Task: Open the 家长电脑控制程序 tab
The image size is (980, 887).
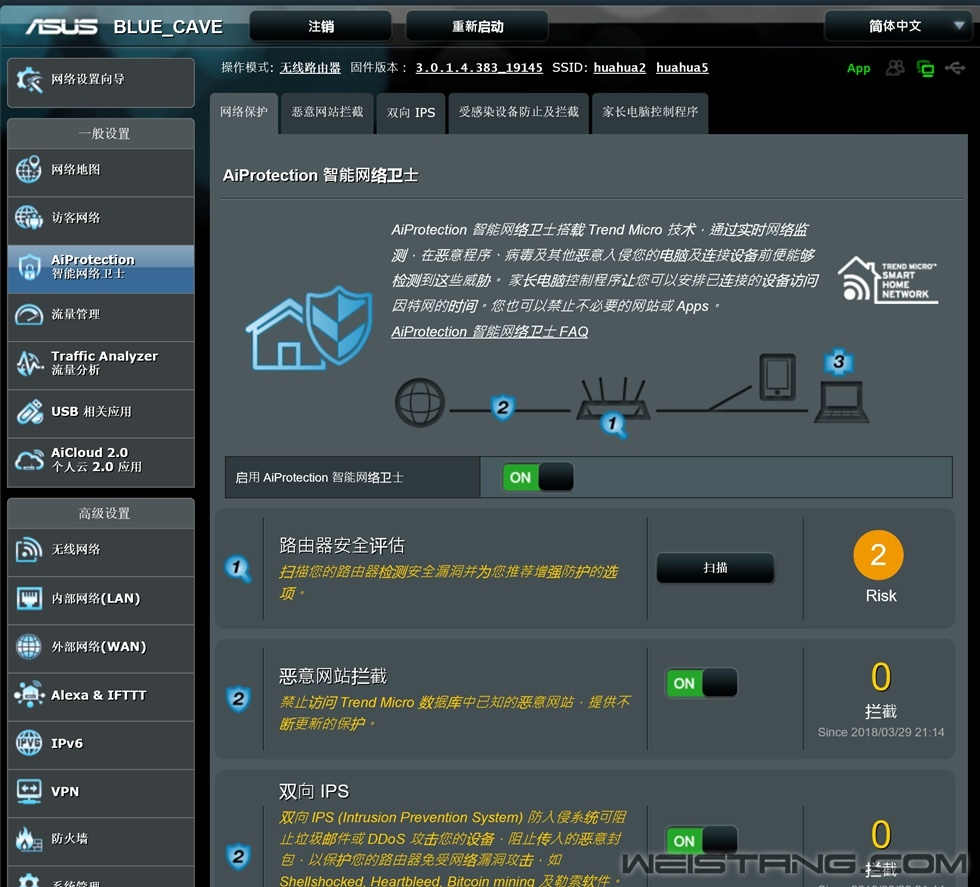Action: pyautogui.click(x=650, y=112)
